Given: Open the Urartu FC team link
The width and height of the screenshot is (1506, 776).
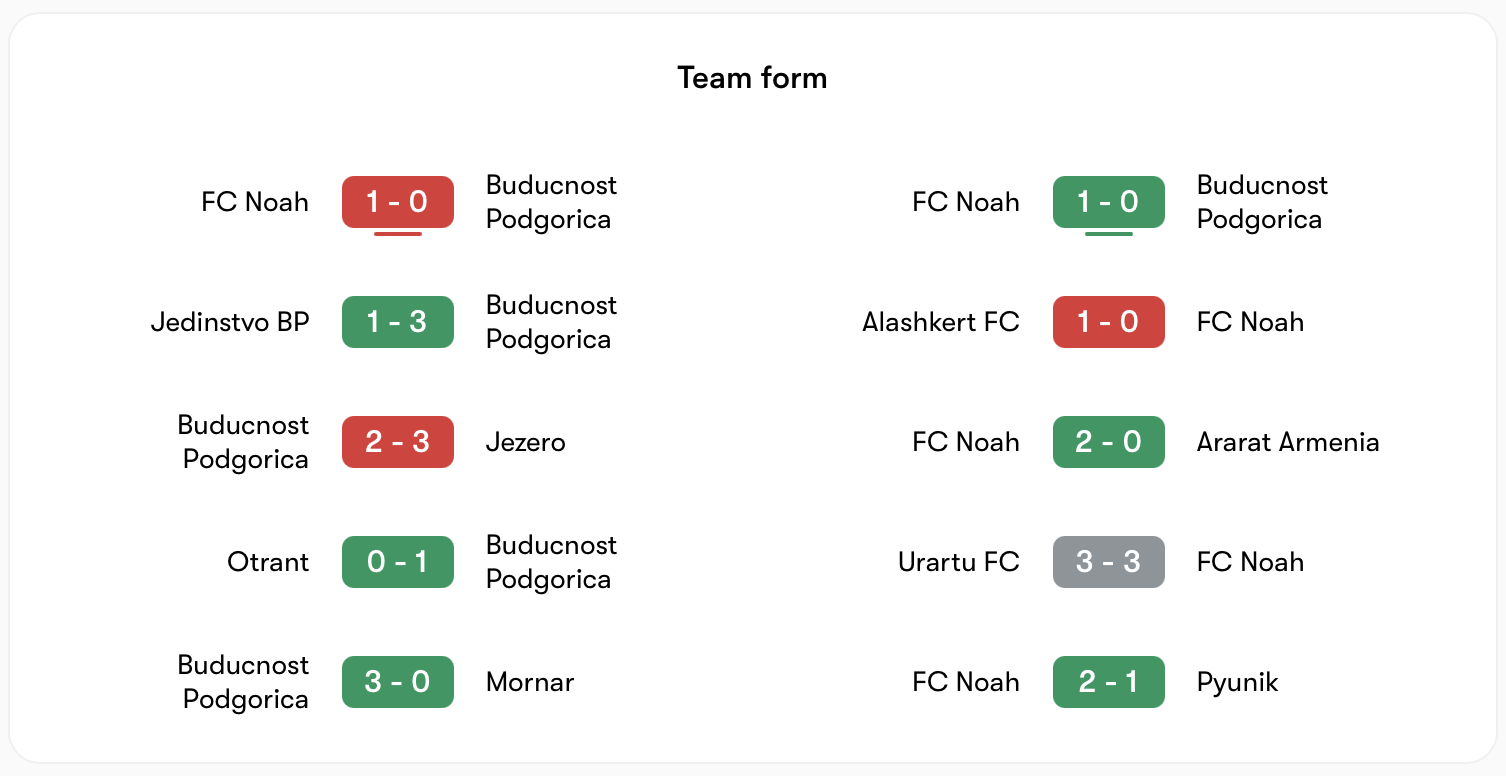Looking at the screenshot, I should click(959, 562).
